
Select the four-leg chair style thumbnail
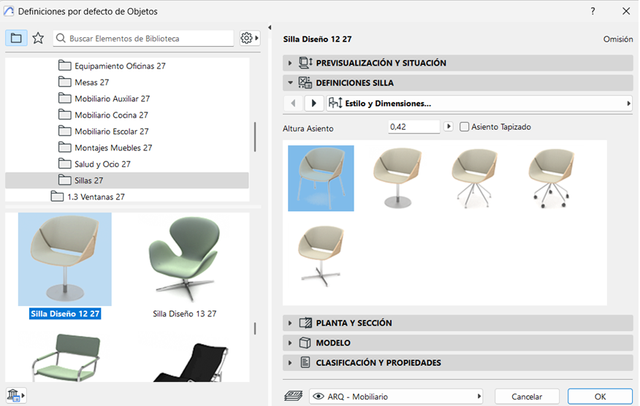pyautogui.click(x=321, y=178)
